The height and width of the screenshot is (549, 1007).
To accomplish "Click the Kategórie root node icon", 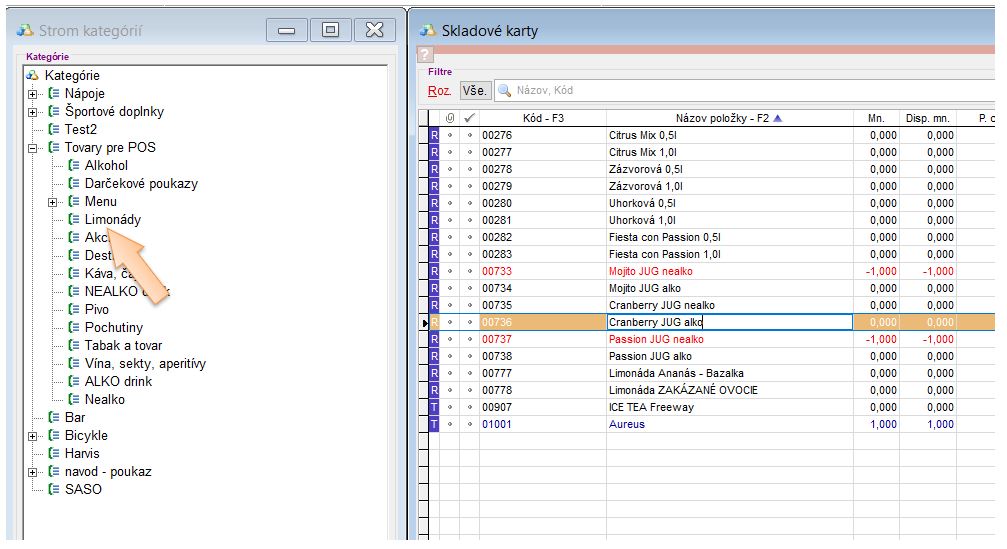I will (x=33, y=76).
